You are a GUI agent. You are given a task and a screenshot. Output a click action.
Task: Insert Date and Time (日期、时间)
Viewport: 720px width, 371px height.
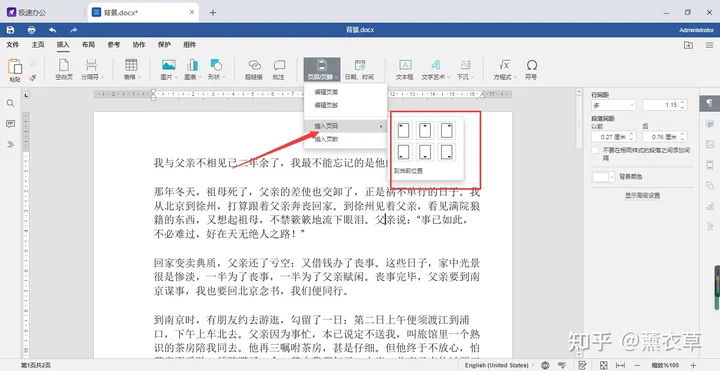click(x=359, y=69)
